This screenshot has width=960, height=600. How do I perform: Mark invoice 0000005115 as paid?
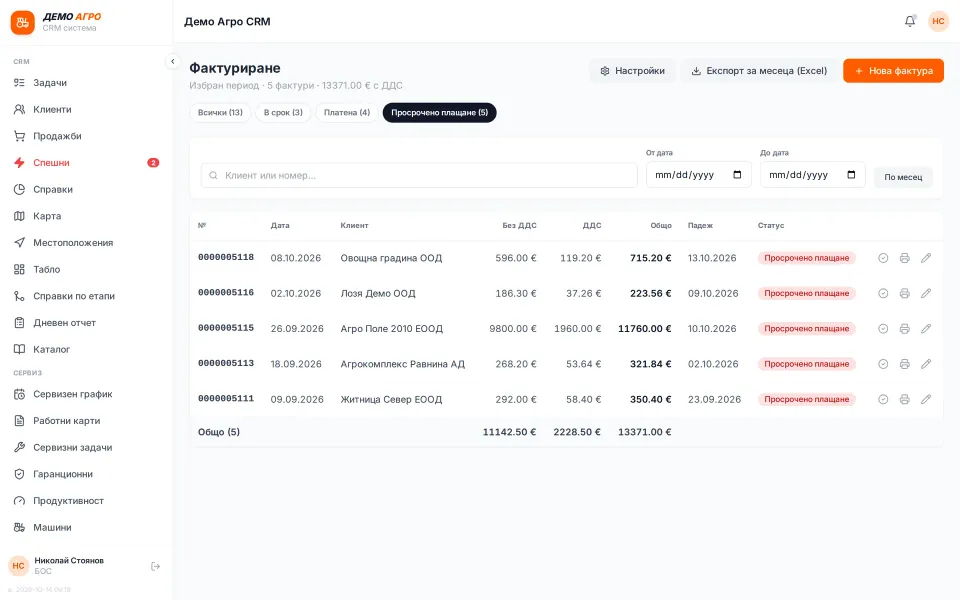(x=883, y=329)
